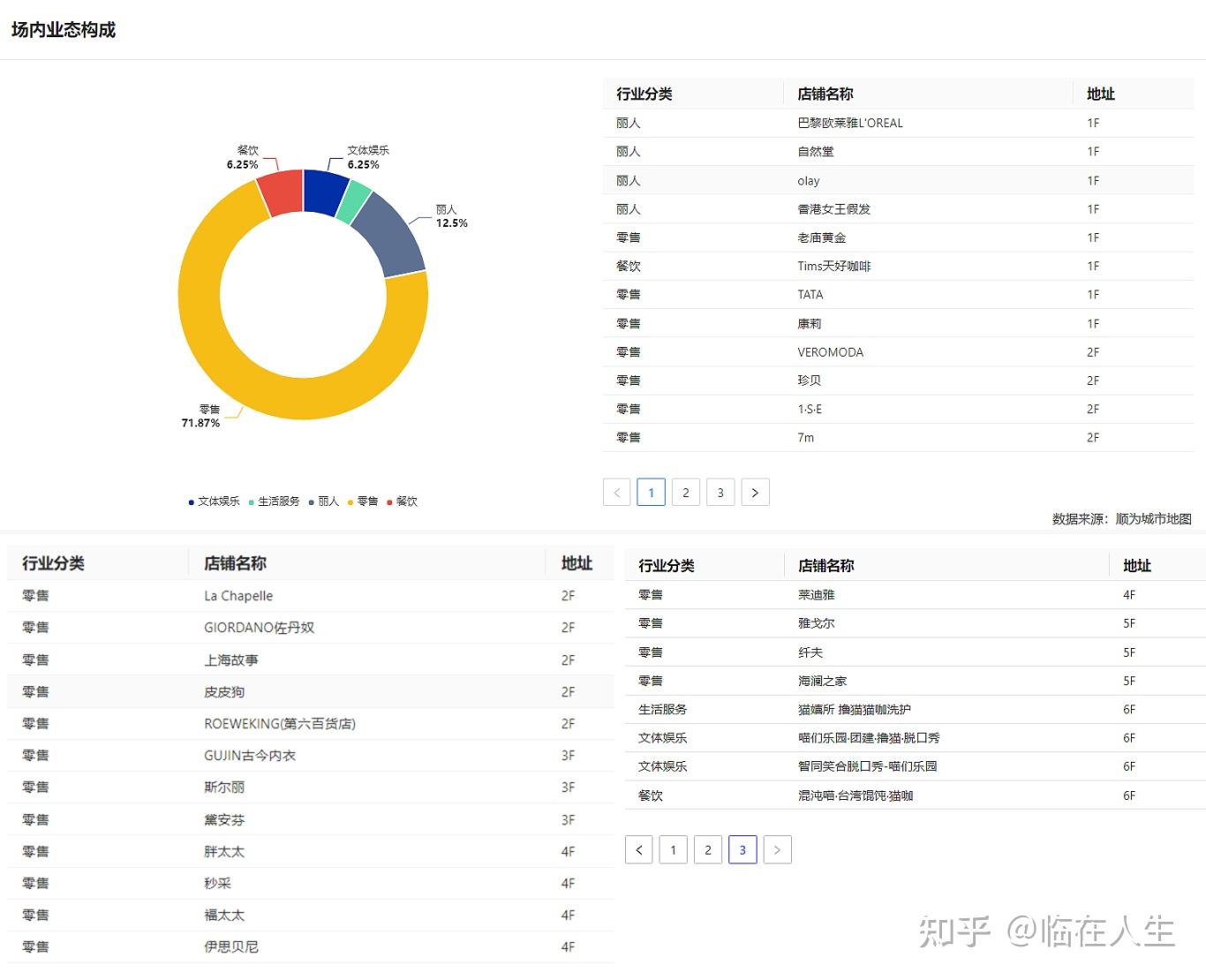Viewport: 1206px width, 980px height.
Task: Select the 7m store row
Action: [898, 437]
